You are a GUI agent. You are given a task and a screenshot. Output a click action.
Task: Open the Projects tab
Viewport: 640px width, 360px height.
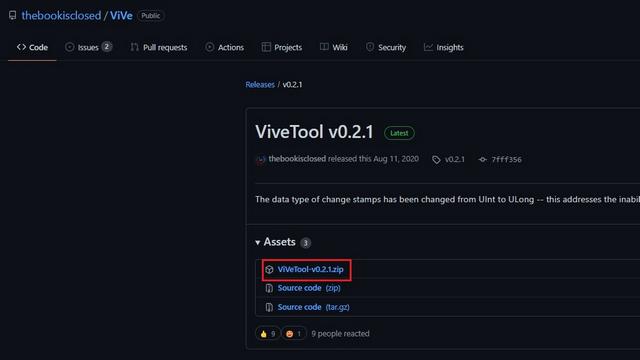(282, 47)
